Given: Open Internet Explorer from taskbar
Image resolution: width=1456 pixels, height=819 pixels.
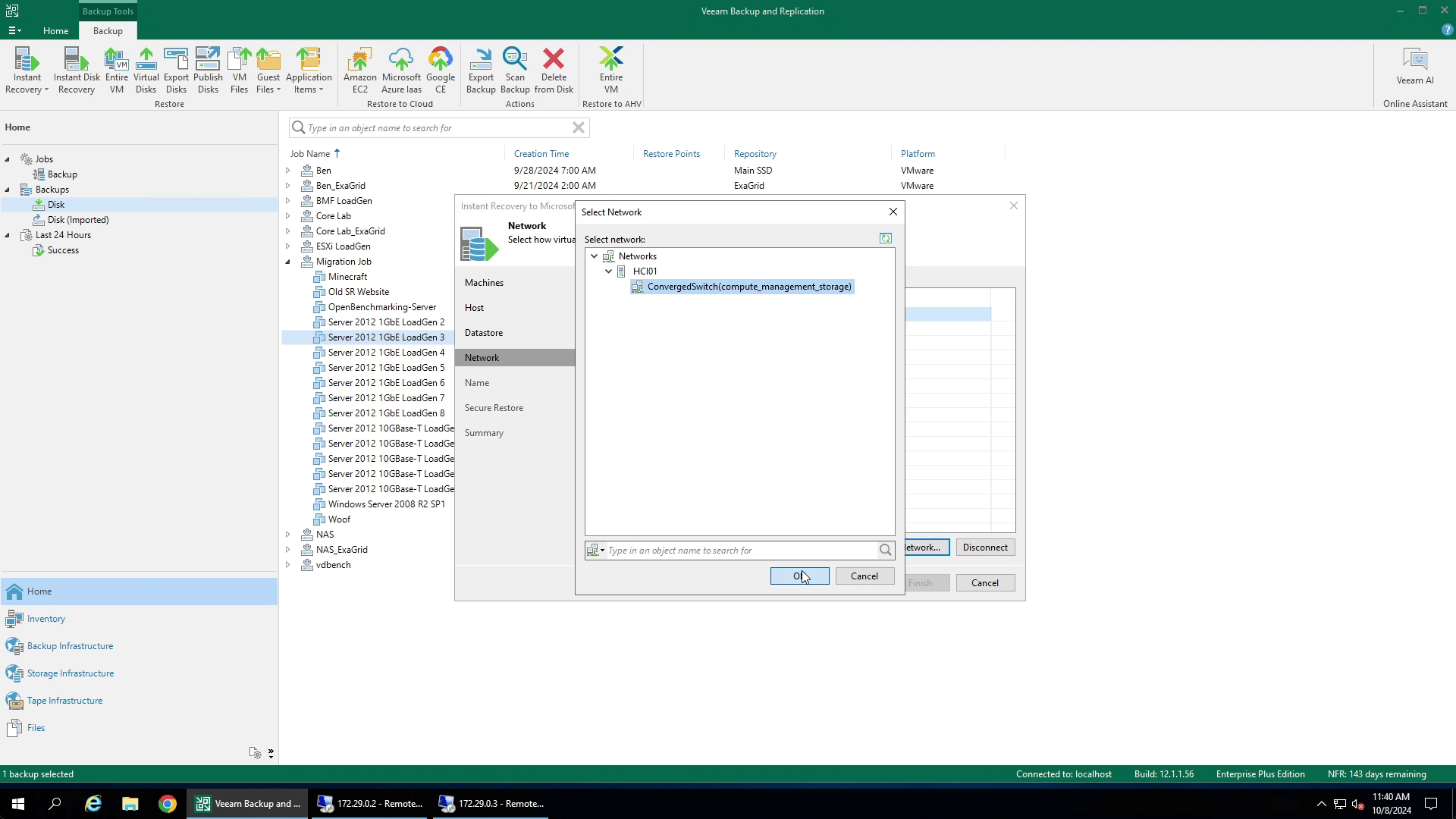Looking at the screenshot, I should pos(93,804).
